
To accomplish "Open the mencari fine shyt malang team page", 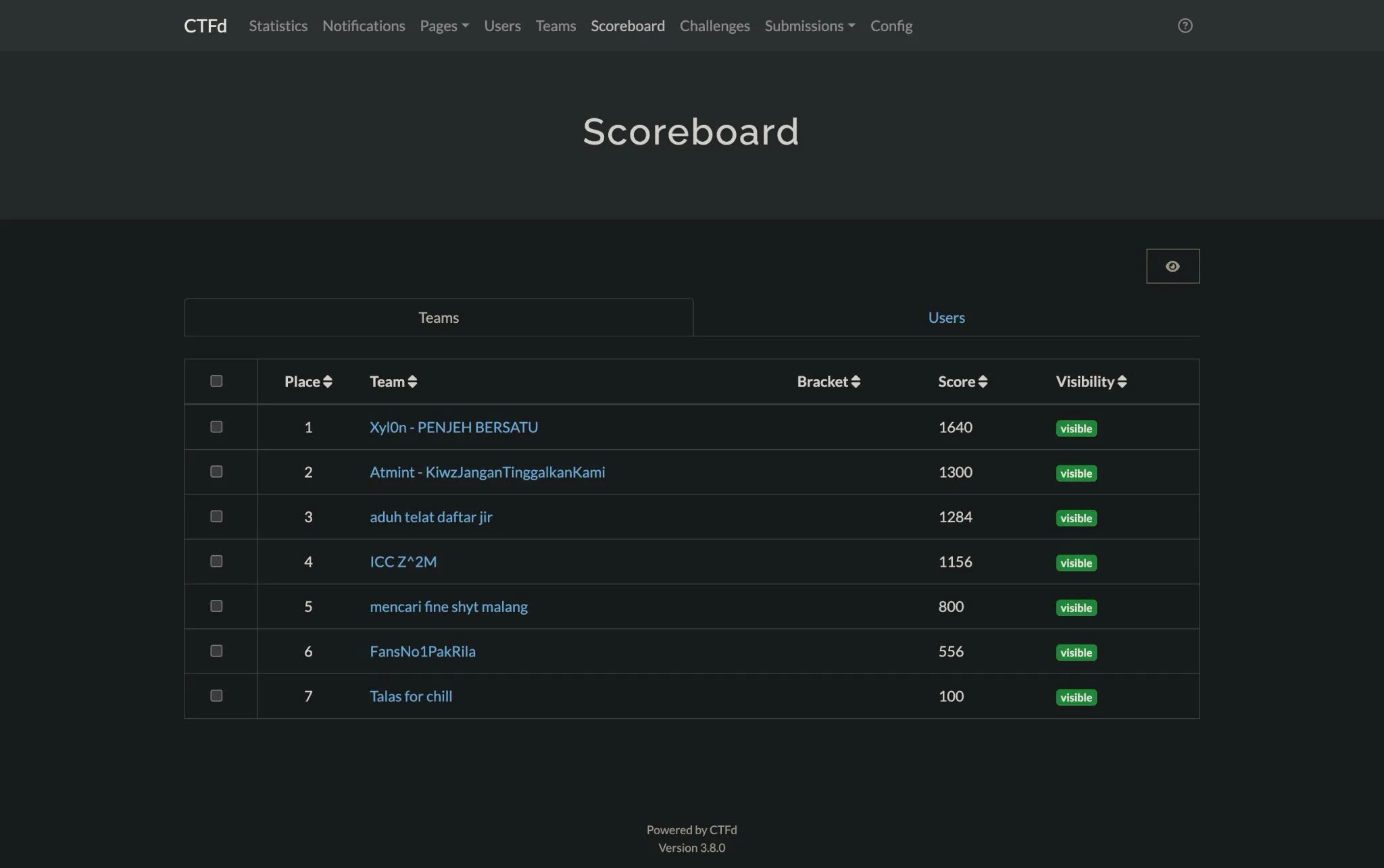I will (x=448, y=606).
